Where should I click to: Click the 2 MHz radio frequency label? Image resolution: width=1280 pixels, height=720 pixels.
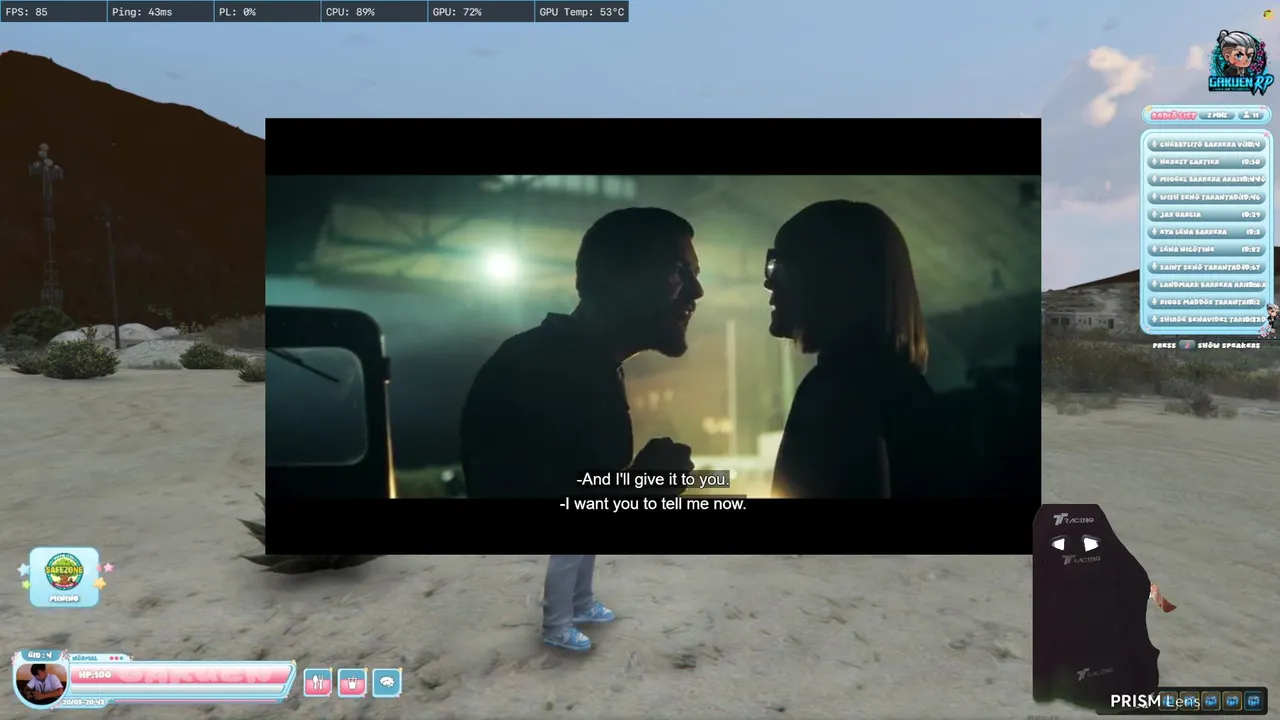point(1216,116)
